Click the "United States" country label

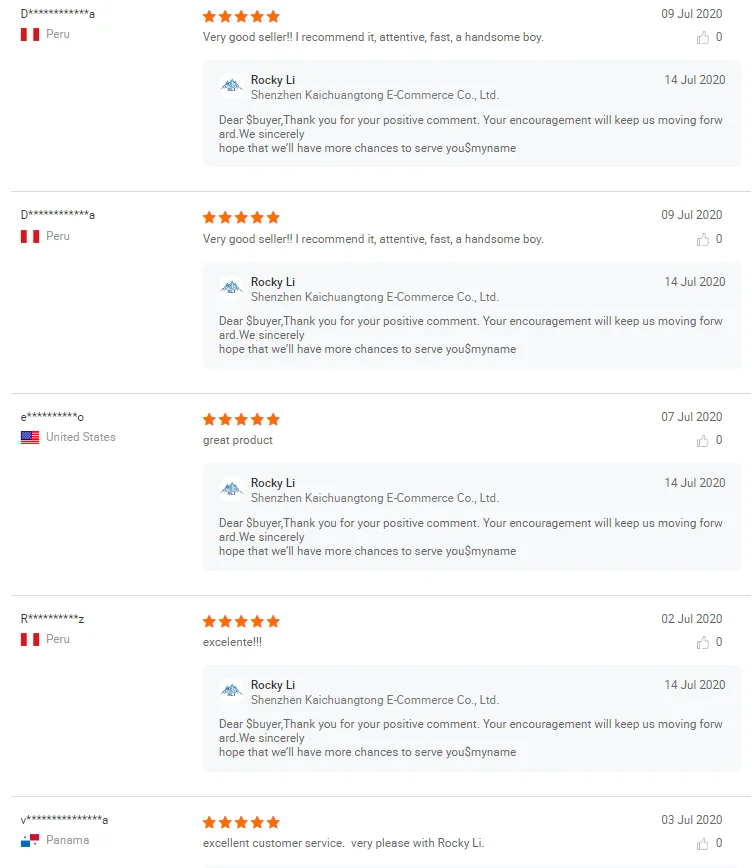(x=81, y=437)
